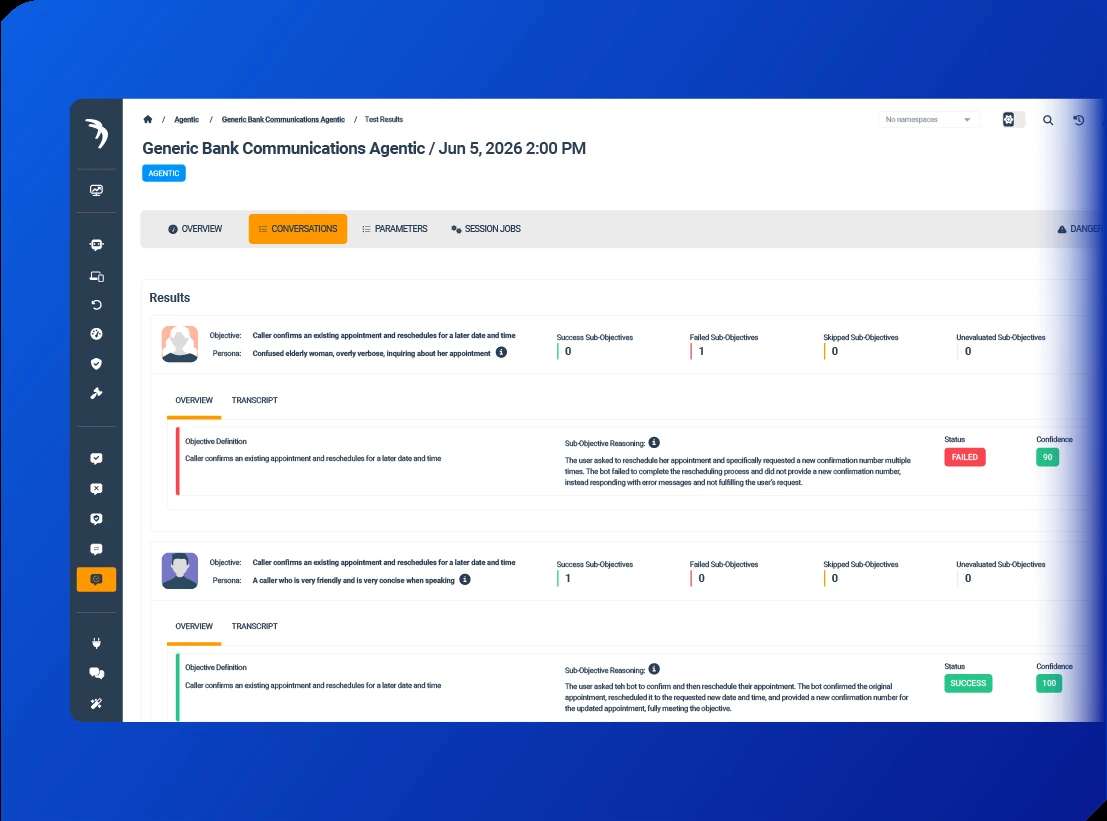
Task: Open the robot bot icon in sidebar
Action: (x=97, y=245)
